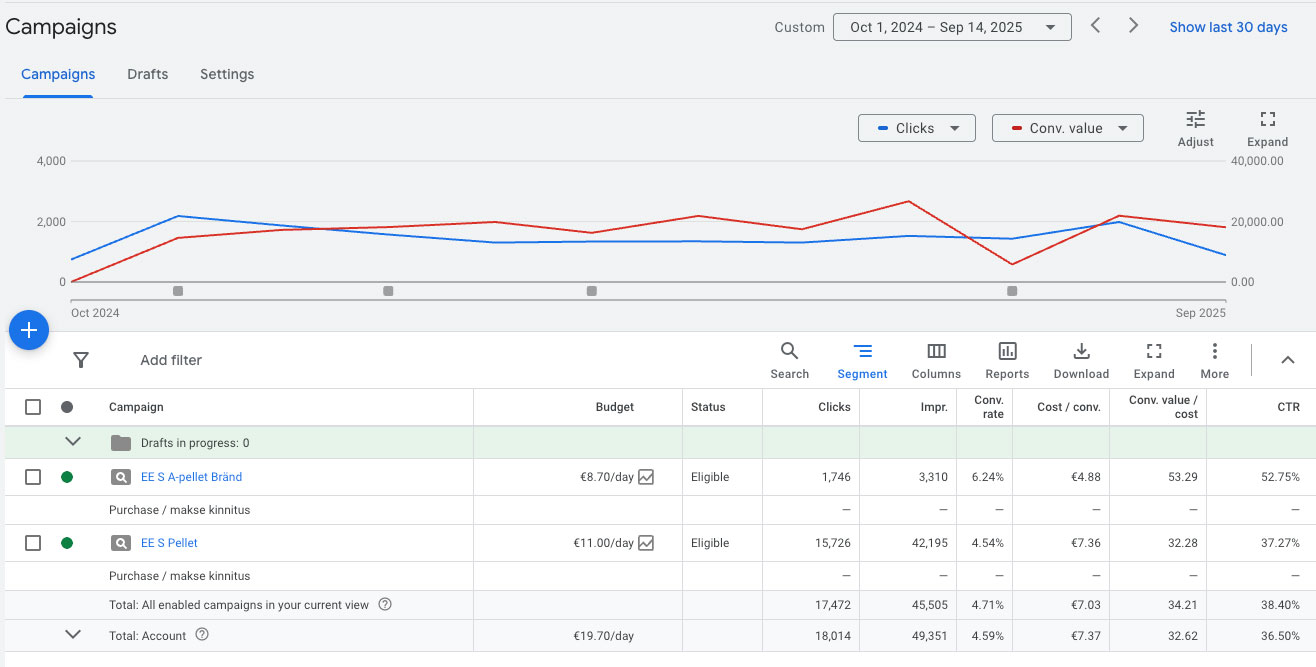Viewport: 1316px width, 667px height.
Task: Click the Show last 30 days link
Action: coord(1228,27)
